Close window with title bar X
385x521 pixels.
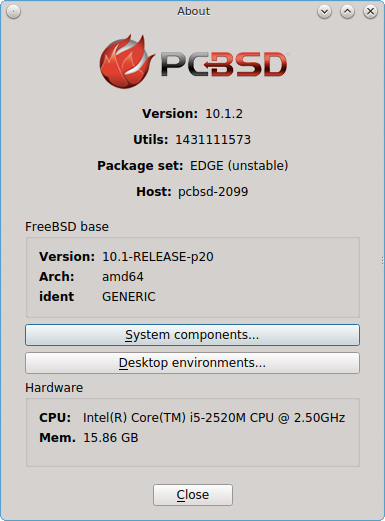click(370, 12)
